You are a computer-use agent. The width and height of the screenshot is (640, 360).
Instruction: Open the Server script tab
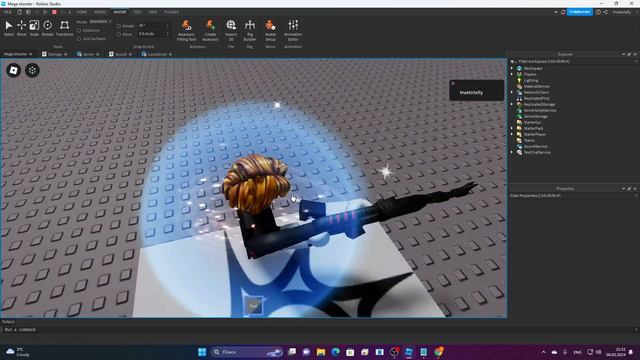pyautogui.click(x=88, y=54)
